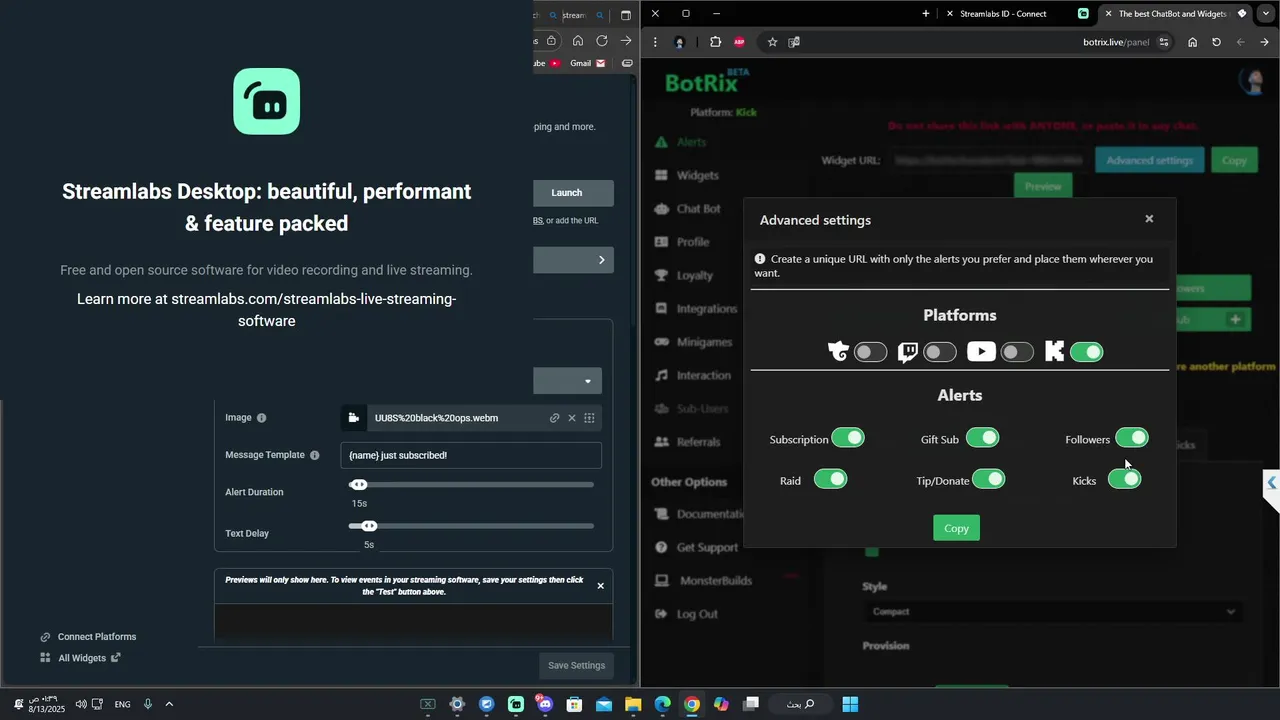Open Chrome from the taskbar

click(692, 704)
